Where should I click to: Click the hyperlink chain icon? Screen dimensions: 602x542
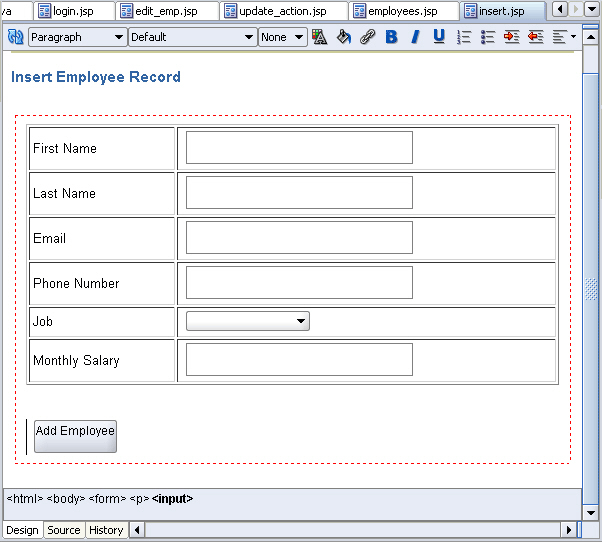(367, 37)
